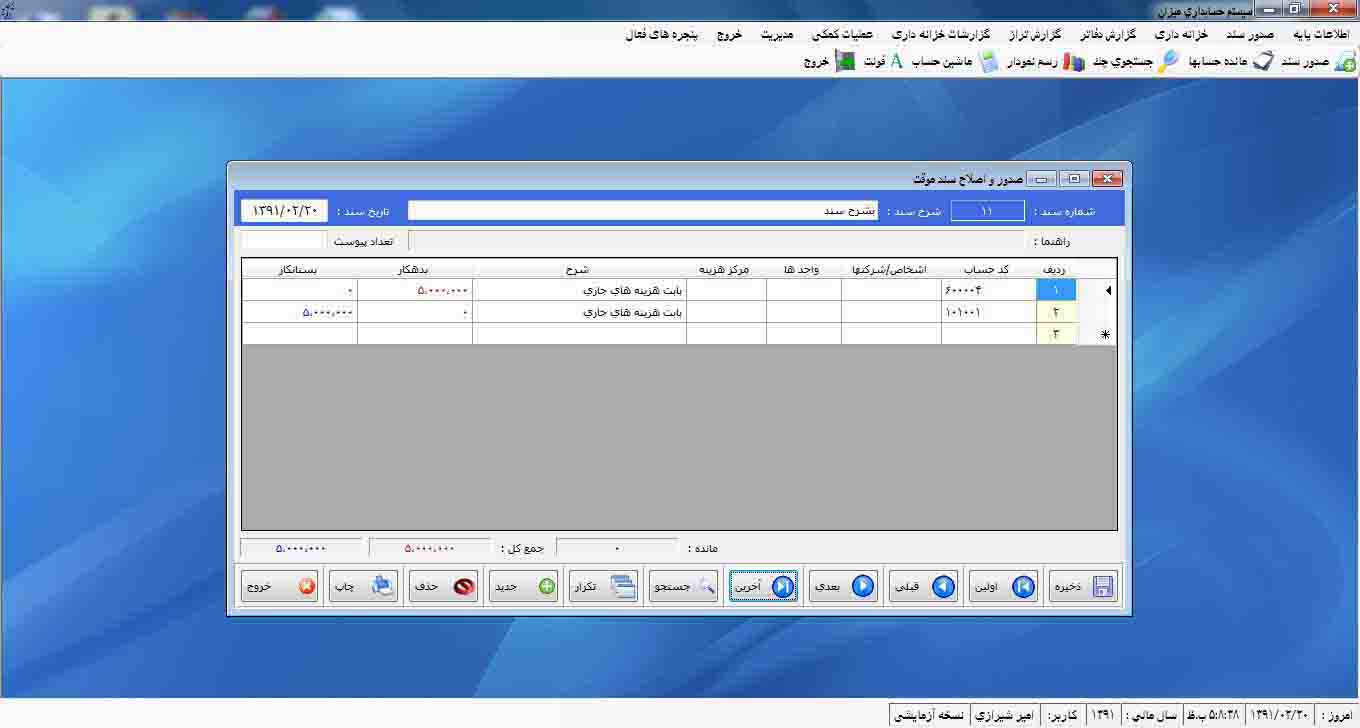
Task: Click the تاریخ سند date field
Action: pos(285,211)
